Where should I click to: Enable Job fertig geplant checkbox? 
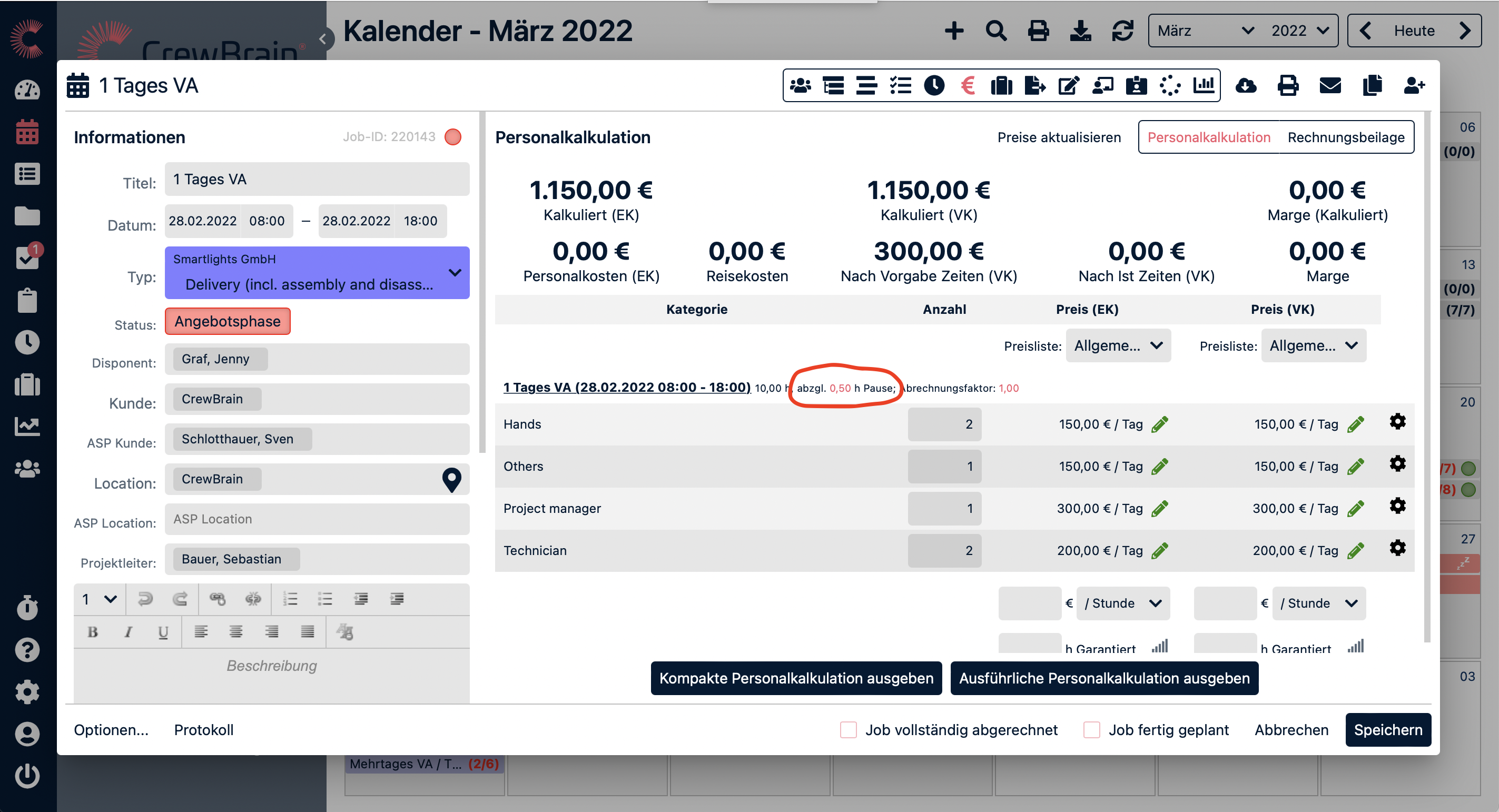[1091, 730]
